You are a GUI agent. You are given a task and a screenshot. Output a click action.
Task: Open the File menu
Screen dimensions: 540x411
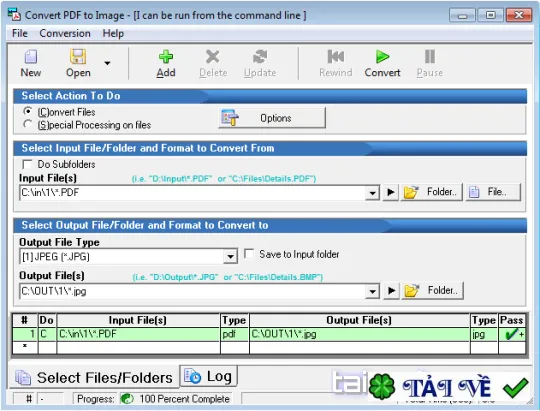click(20, 33)
